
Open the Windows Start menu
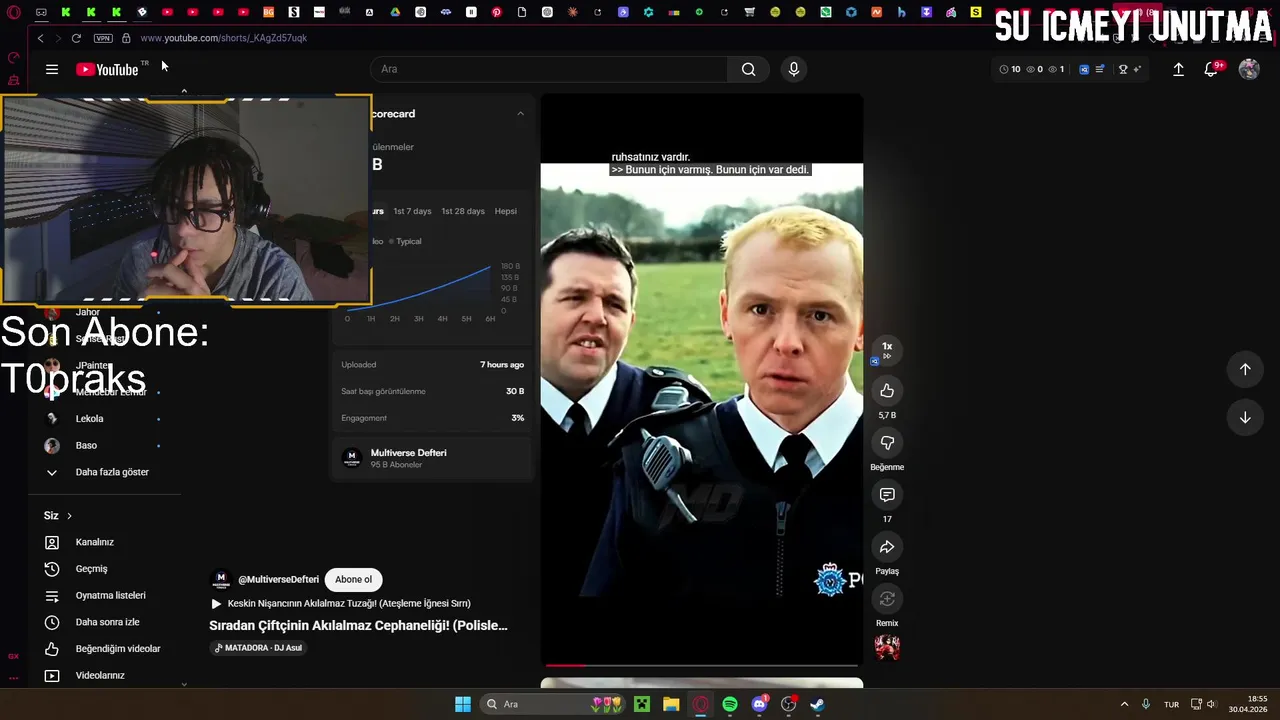pos(463,704)
